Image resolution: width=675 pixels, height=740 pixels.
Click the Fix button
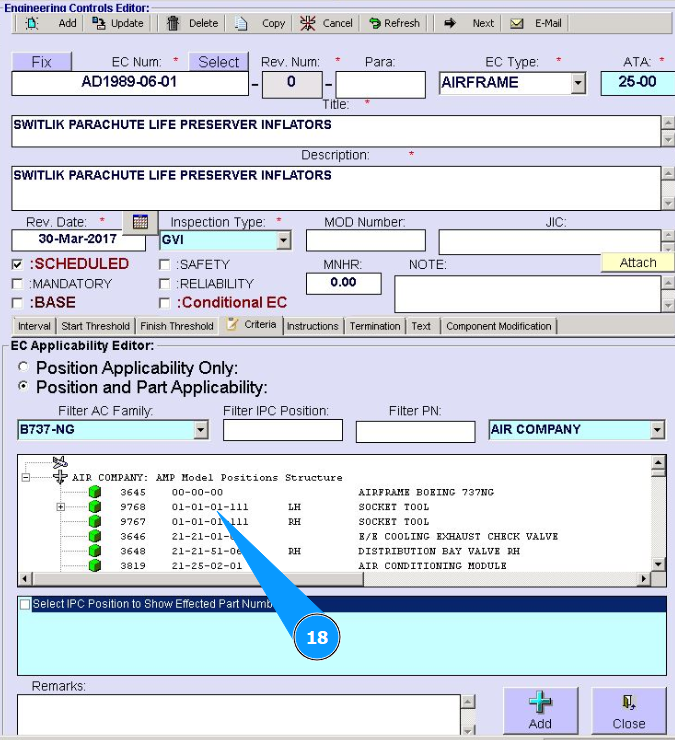[x=42, y=62]
